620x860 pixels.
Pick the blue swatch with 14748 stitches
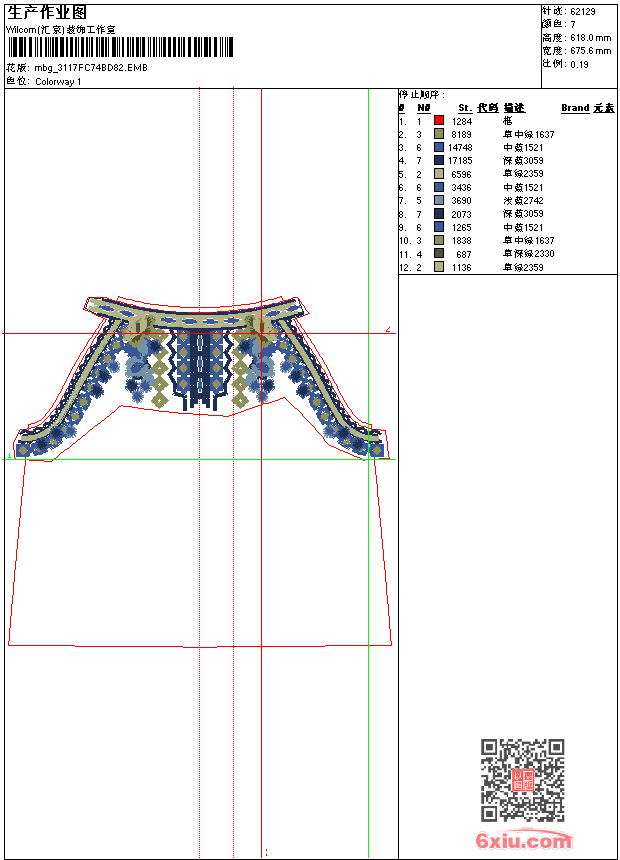(x=438, y=147)
